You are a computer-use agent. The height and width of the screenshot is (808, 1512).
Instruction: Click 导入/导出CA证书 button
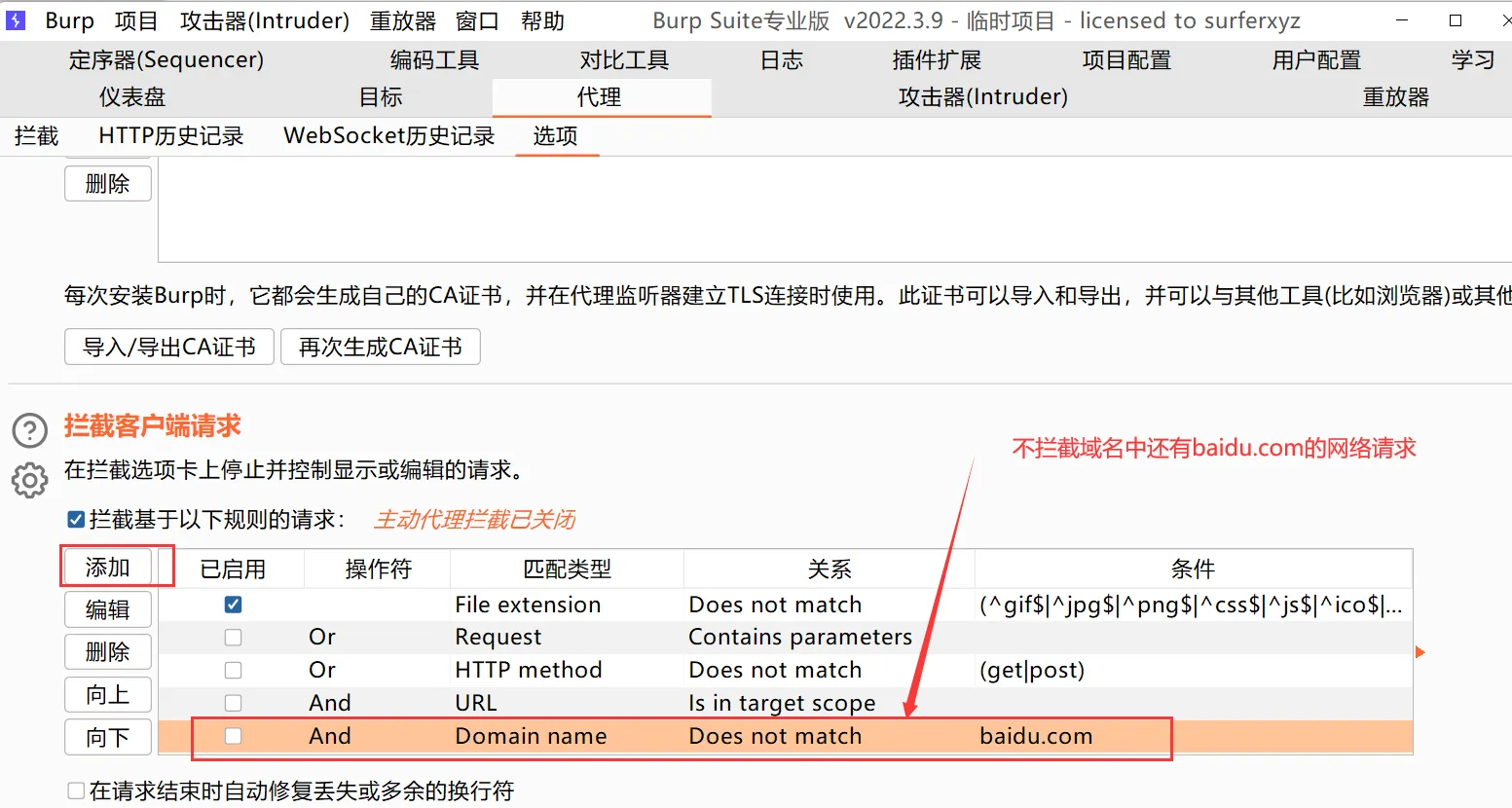click(169, 348)
